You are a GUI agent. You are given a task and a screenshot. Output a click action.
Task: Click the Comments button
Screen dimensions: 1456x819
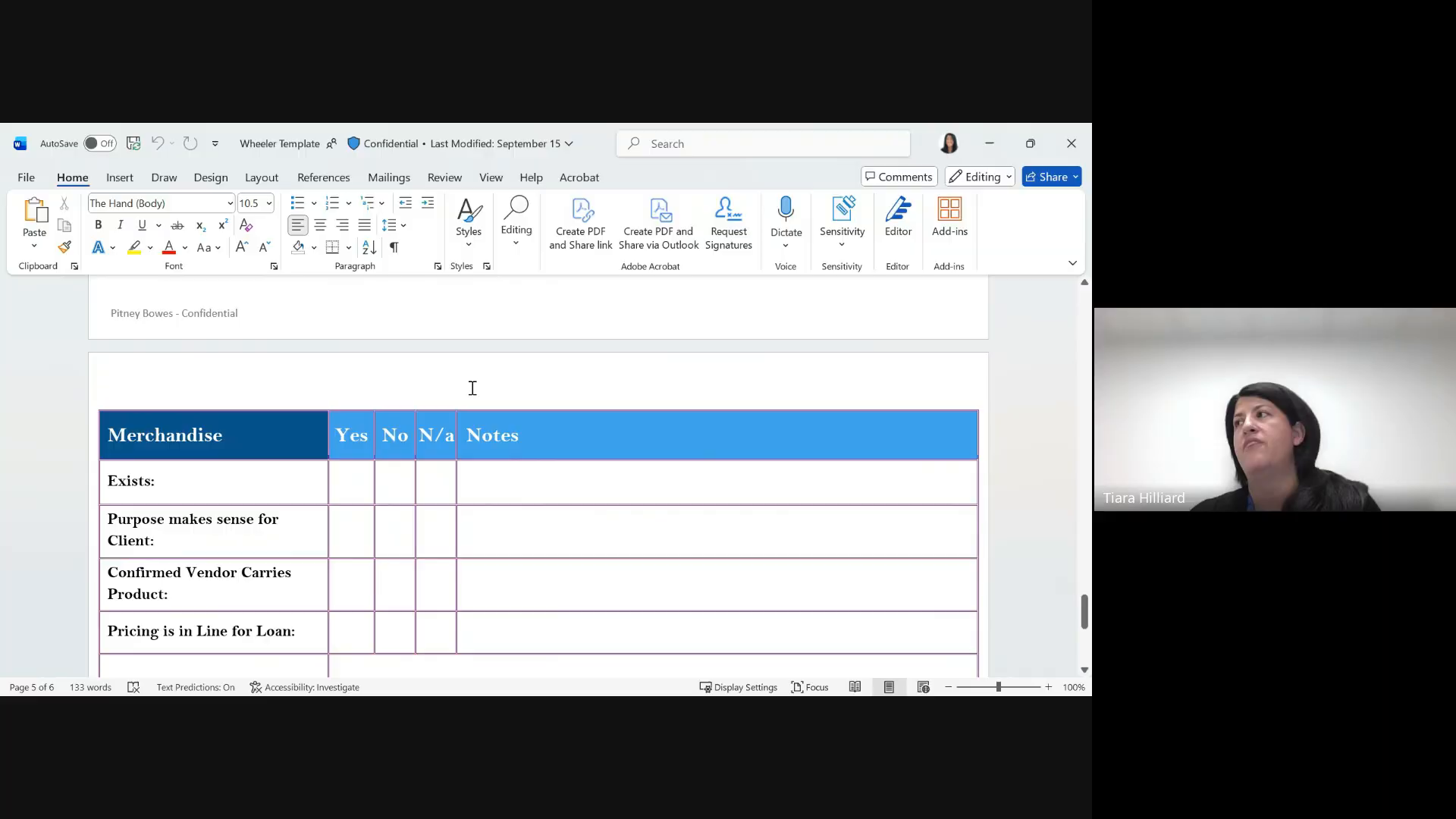pyautogui.click(x=899, y=177)
